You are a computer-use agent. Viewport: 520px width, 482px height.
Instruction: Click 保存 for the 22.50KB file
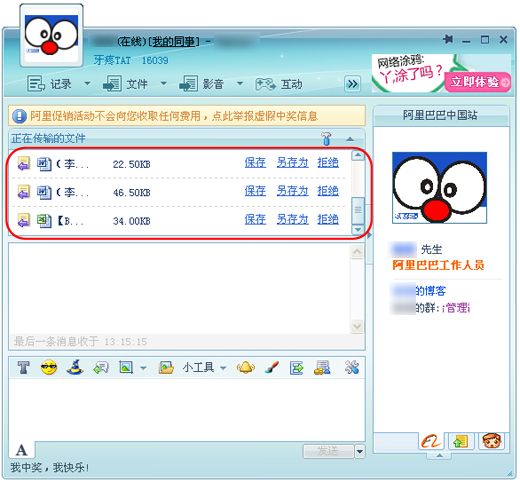coord(255,163)
